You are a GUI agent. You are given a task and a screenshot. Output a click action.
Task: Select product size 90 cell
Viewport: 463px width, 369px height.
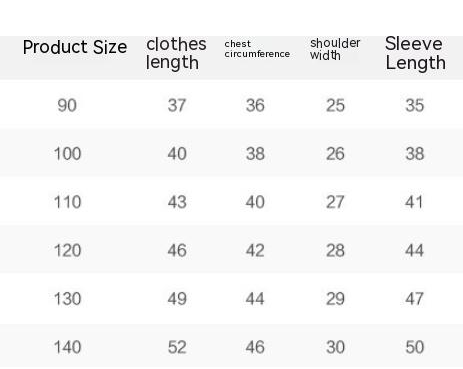point(67,105)
